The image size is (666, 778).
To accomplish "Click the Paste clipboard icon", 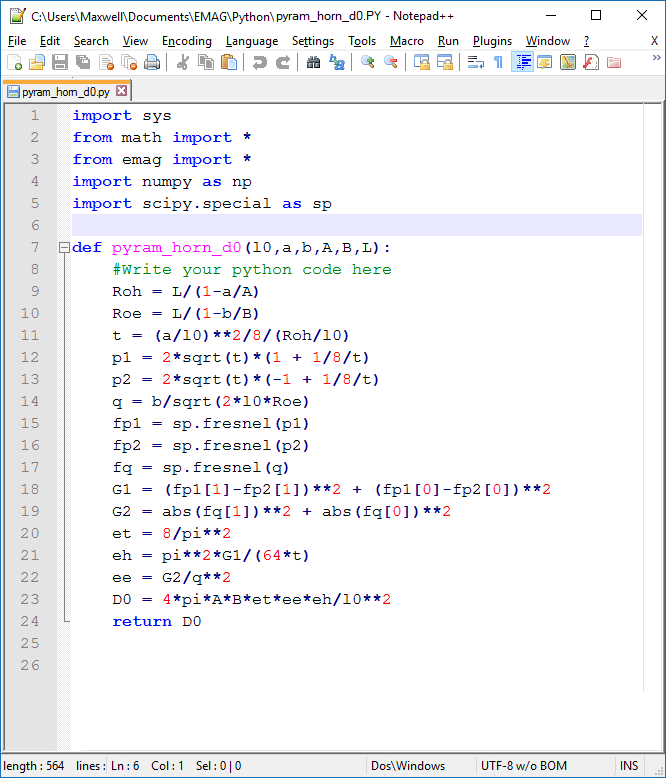I will click(229, 62).
